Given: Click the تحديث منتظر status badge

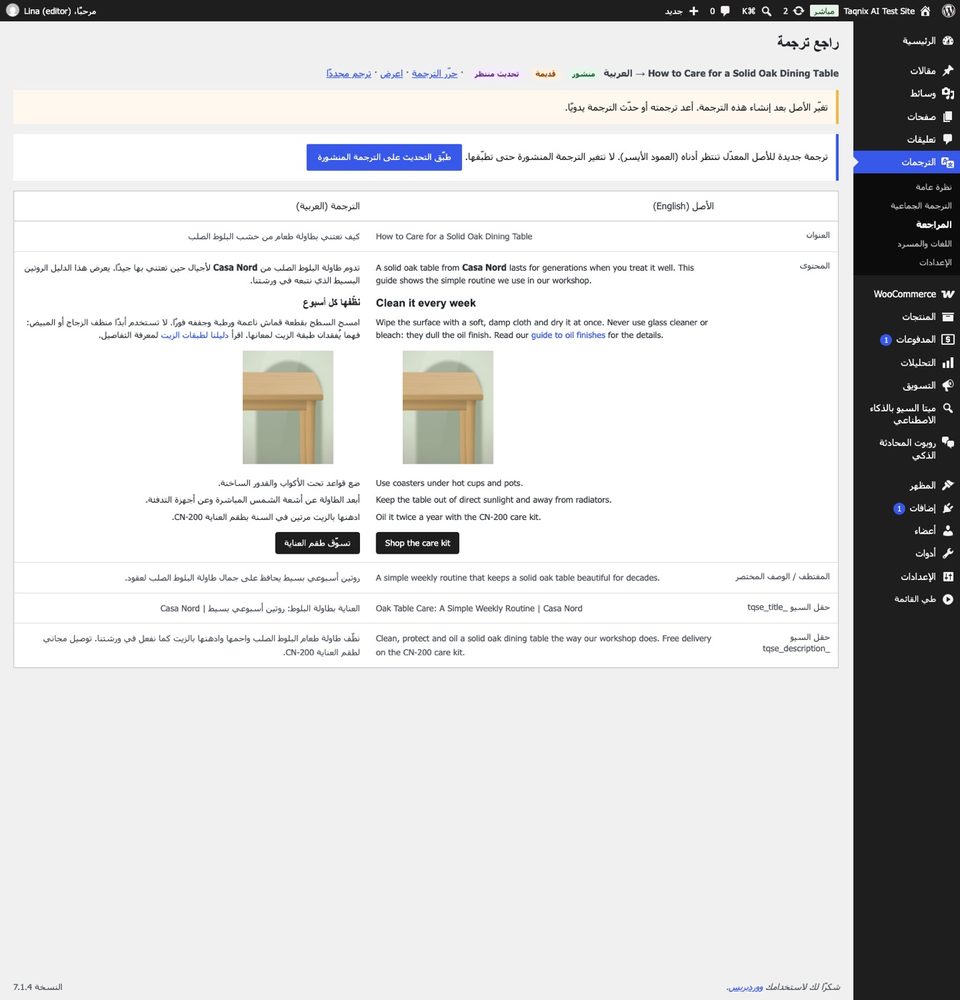Looking at the screenshot, I should (x=496, y=73).
